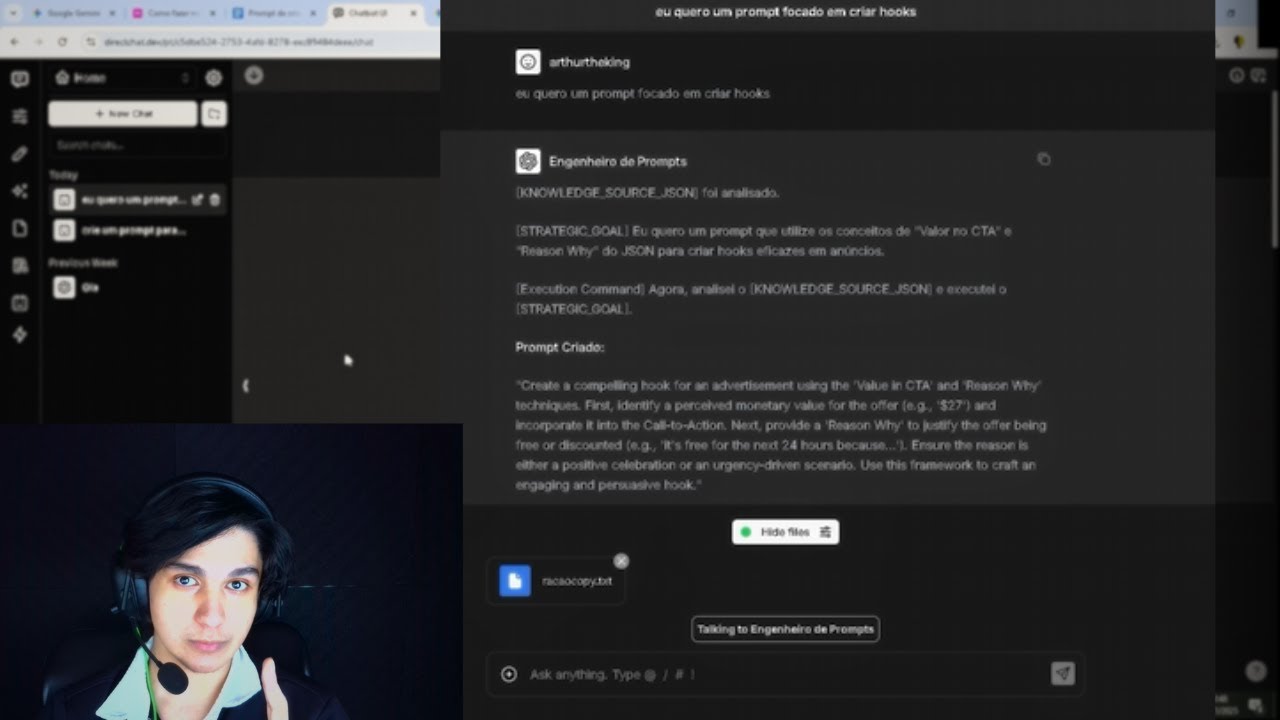Screen dimensions: 1280x720
Task: Click the 'Today' section label
Action: pyautogui.click(x=63, y=175)
